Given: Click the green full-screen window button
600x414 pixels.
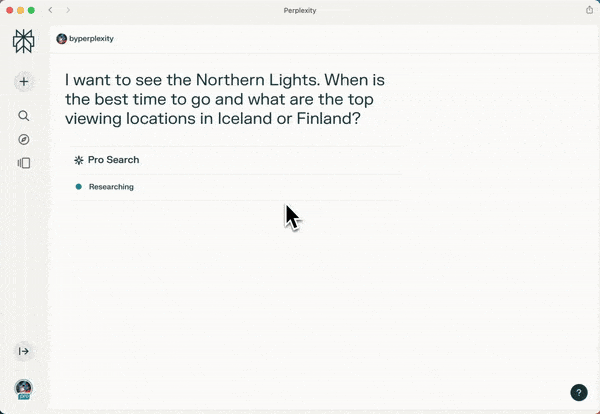Looking at the screenshot, I should [31, 10].
